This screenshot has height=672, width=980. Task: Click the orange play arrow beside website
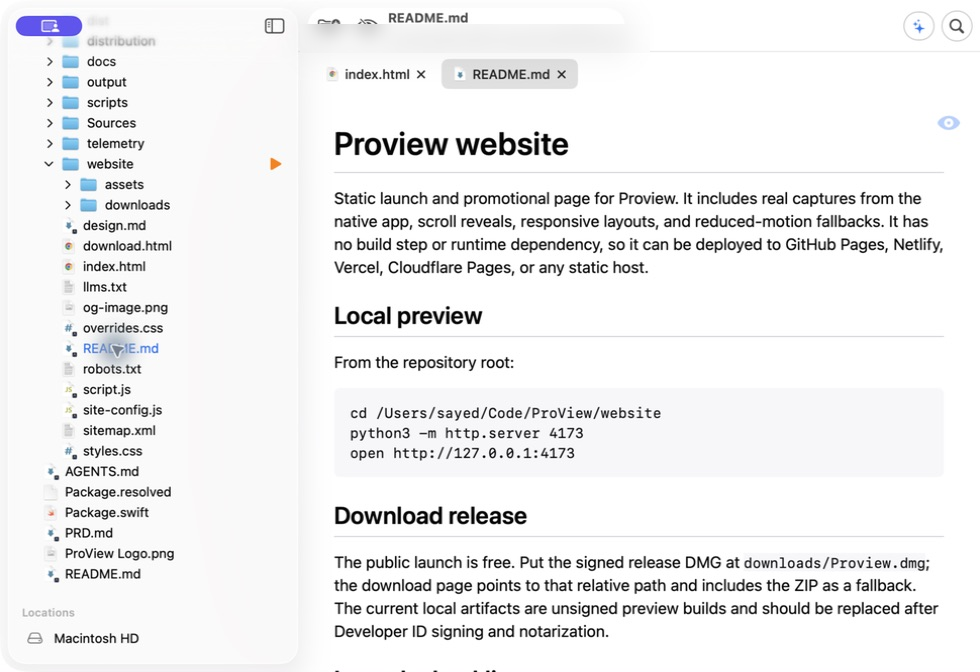coord(275,164)
